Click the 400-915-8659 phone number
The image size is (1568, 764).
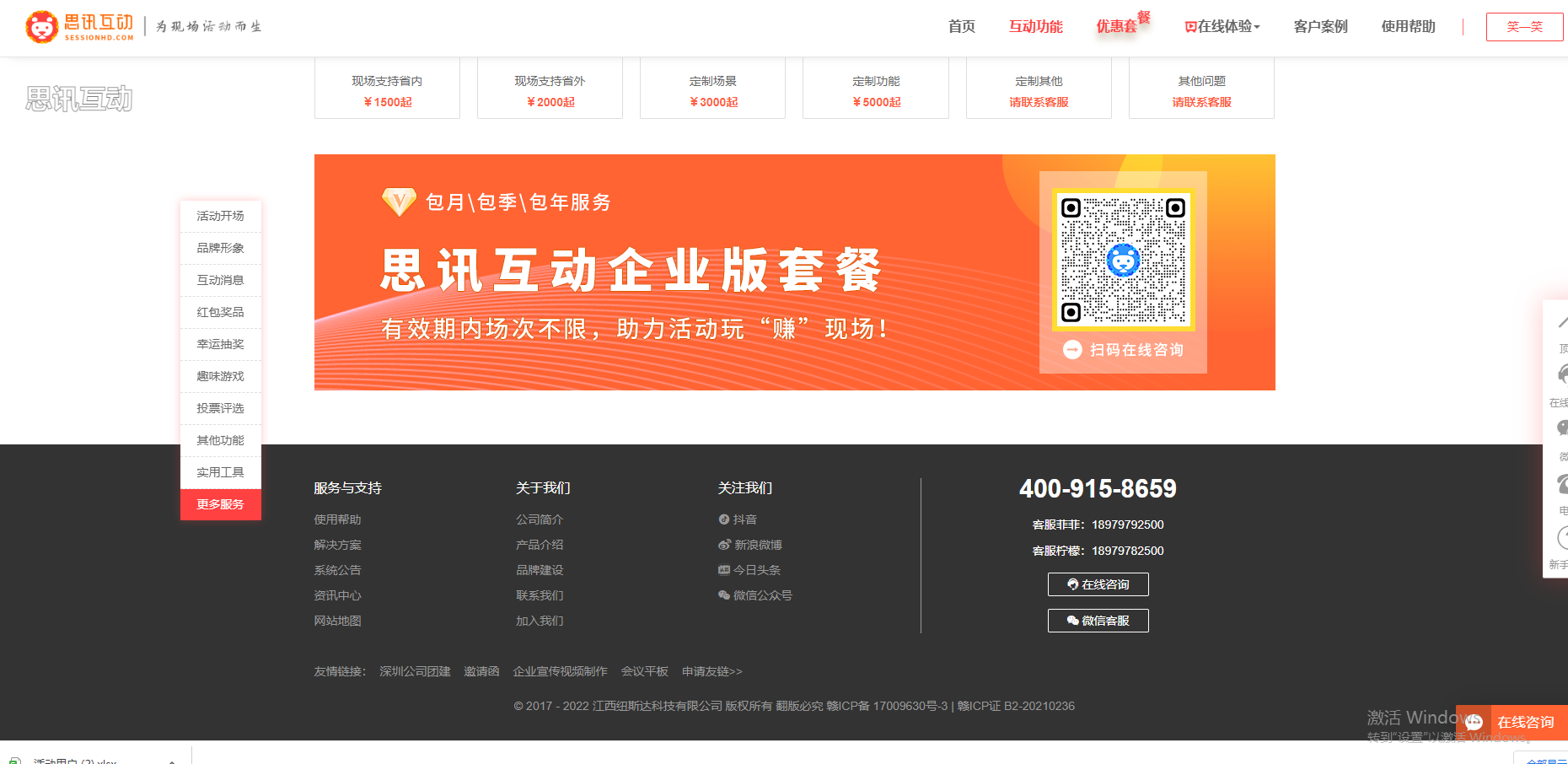pos(1098,488)
